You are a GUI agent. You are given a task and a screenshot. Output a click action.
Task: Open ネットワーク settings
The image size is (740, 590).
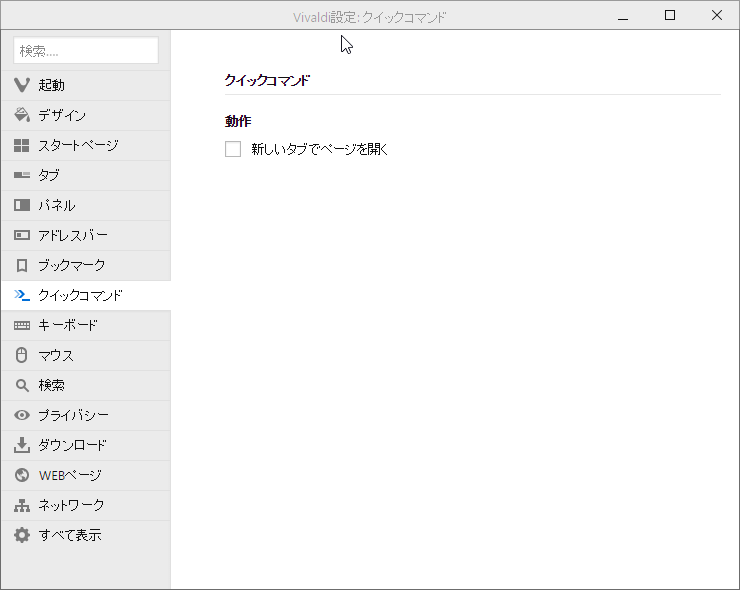[86, 505]
